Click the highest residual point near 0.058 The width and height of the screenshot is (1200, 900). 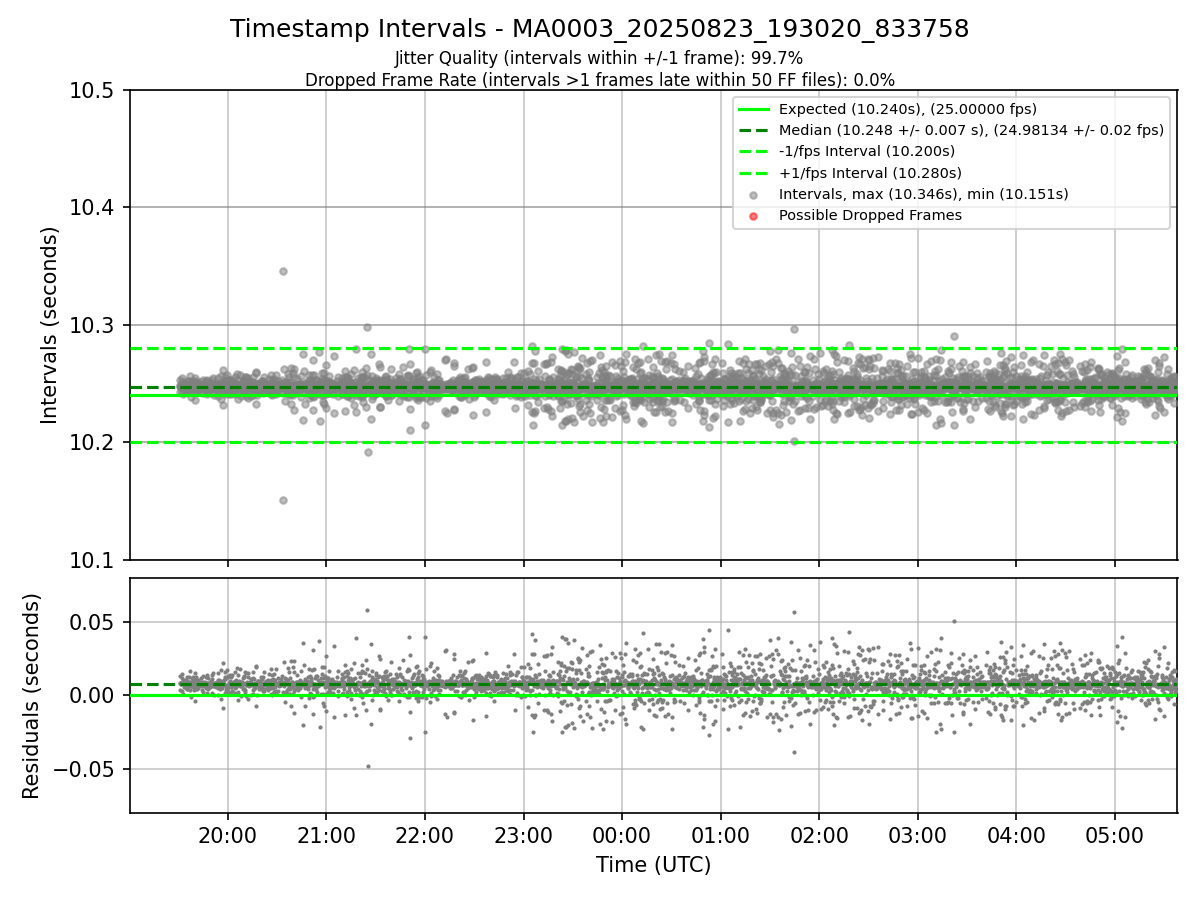tap(367, 610)
